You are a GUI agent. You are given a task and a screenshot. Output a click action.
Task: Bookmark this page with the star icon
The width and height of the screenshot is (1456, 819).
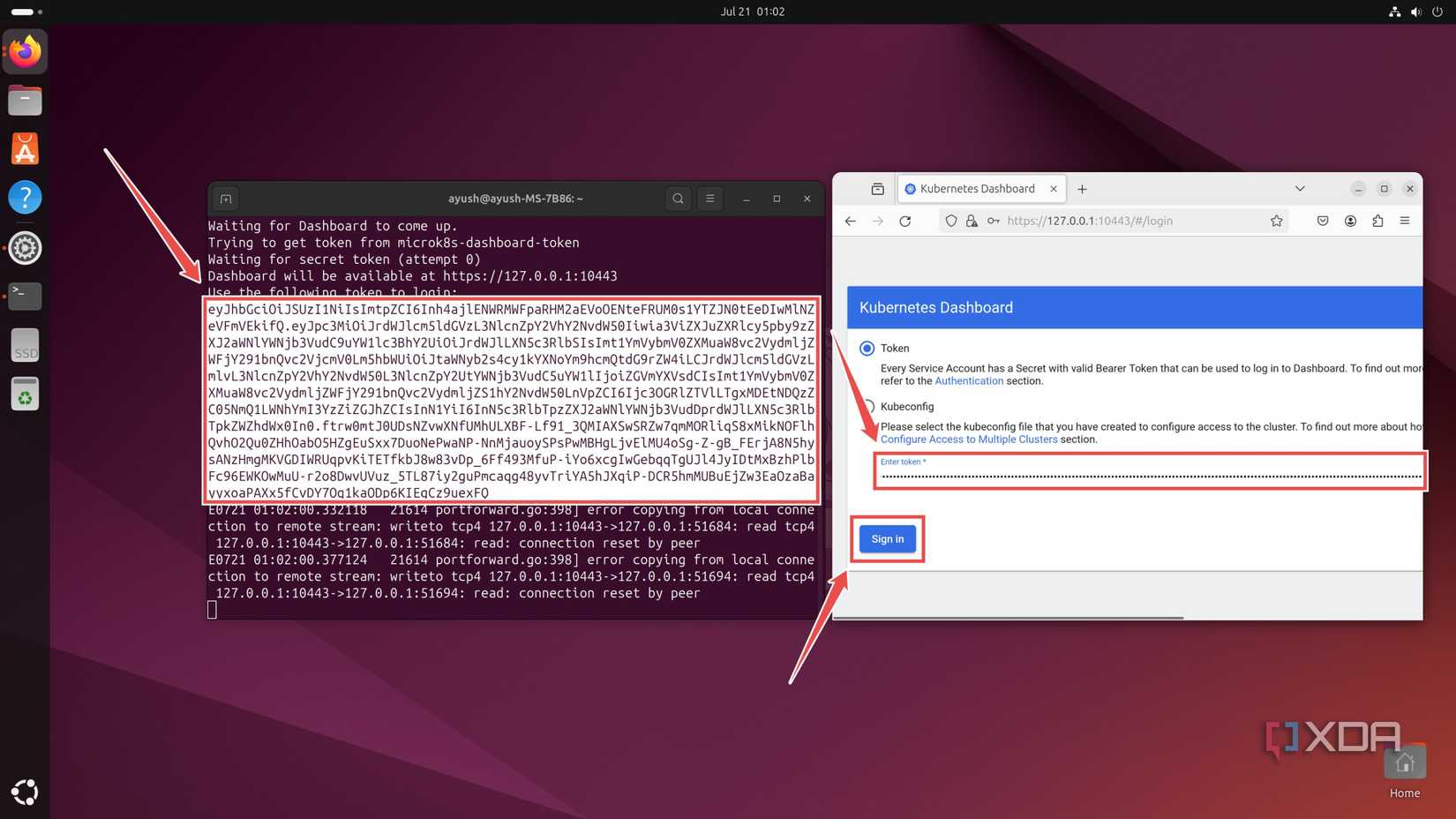(1276, 222)
